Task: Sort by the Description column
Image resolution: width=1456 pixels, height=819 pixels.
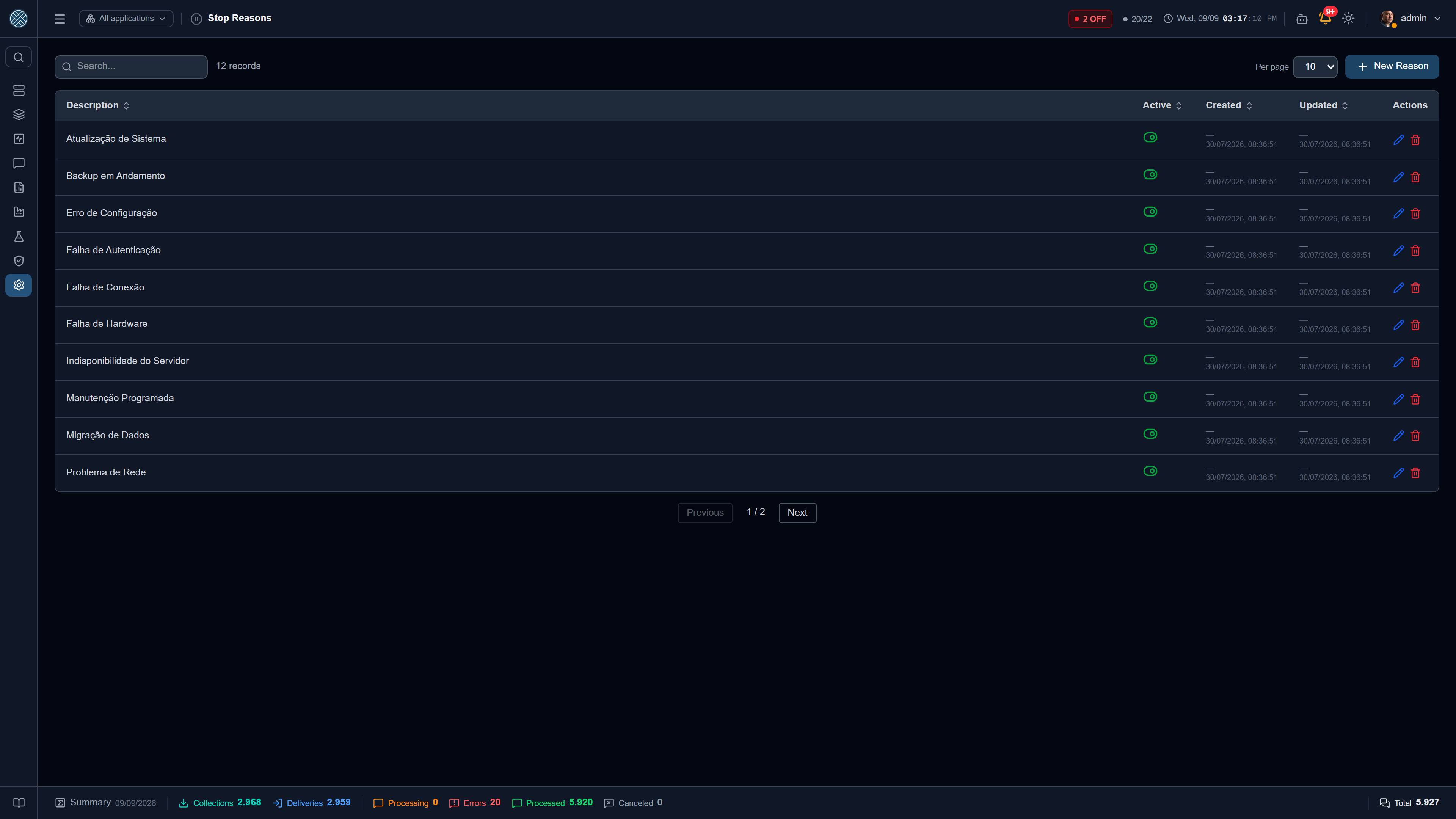Action: click(98, 105)
